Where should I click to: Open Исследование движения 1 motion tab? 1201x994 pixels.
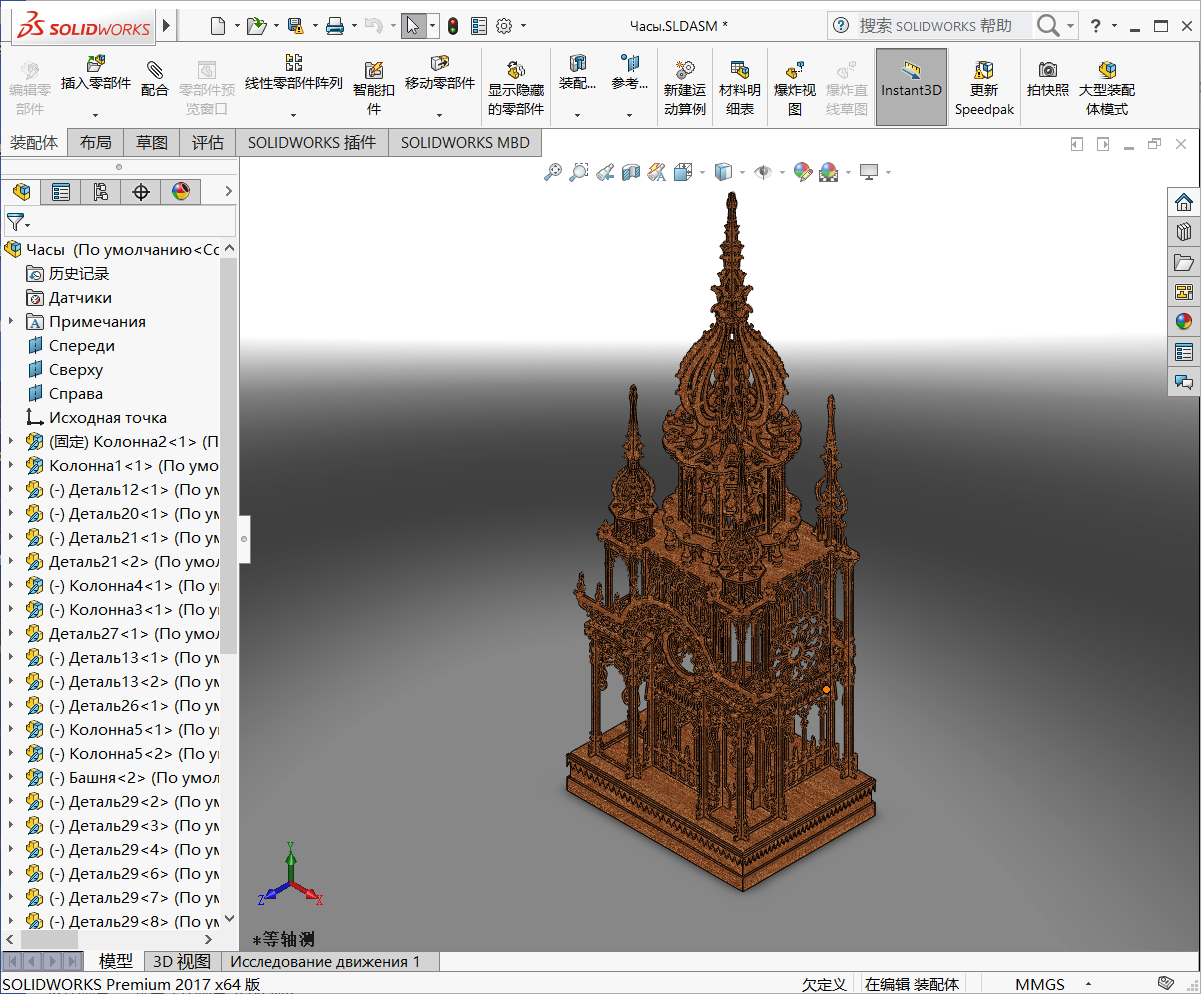coord(326,962)
